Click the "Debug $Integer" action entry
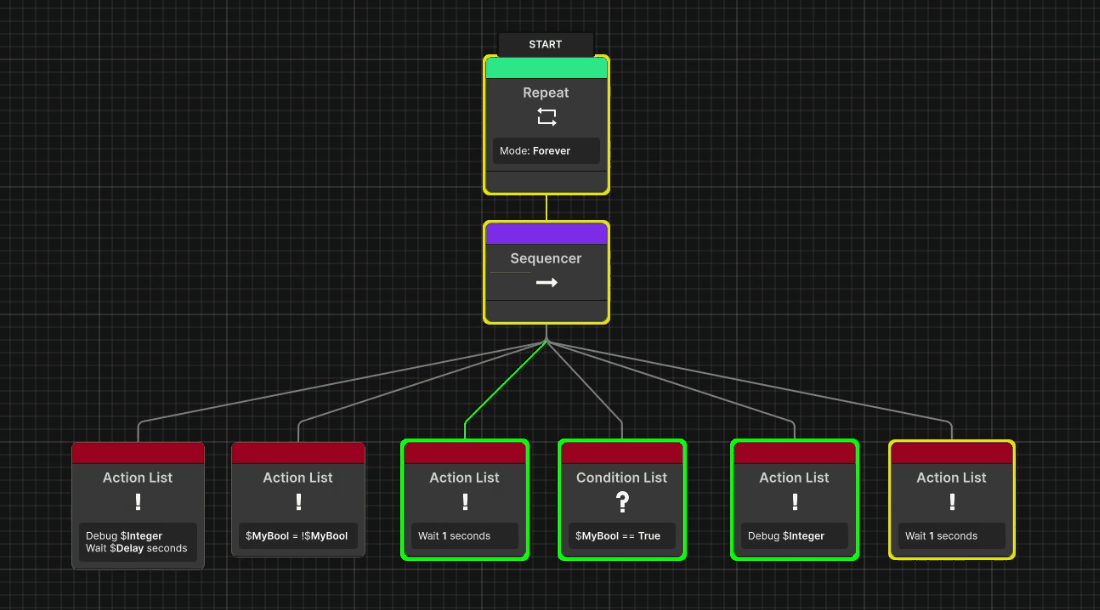 coord(794,535)
